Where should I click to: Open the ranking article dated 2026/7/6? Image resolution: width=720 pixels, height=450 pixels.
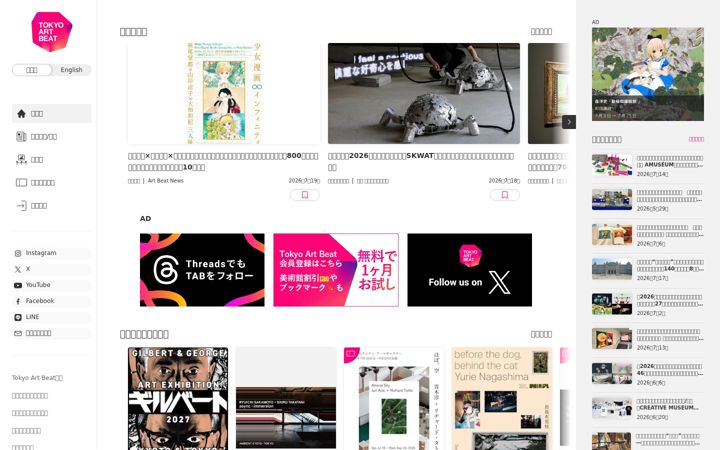click(x=647, y=235)
